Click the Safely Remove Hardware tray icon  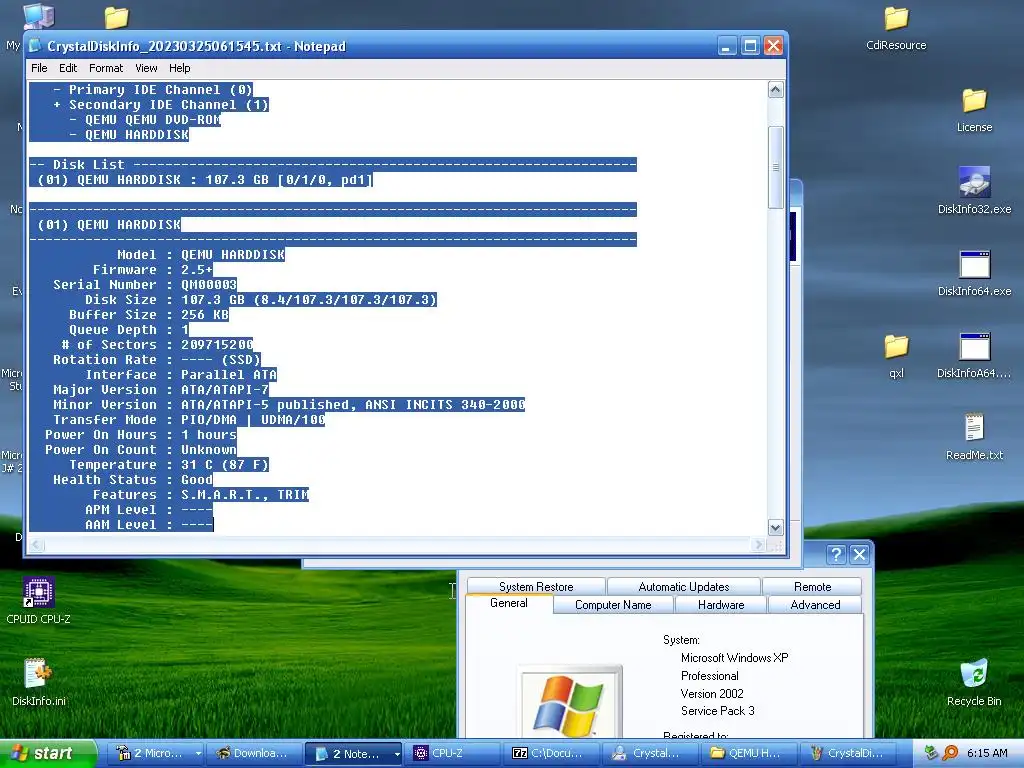932,753
